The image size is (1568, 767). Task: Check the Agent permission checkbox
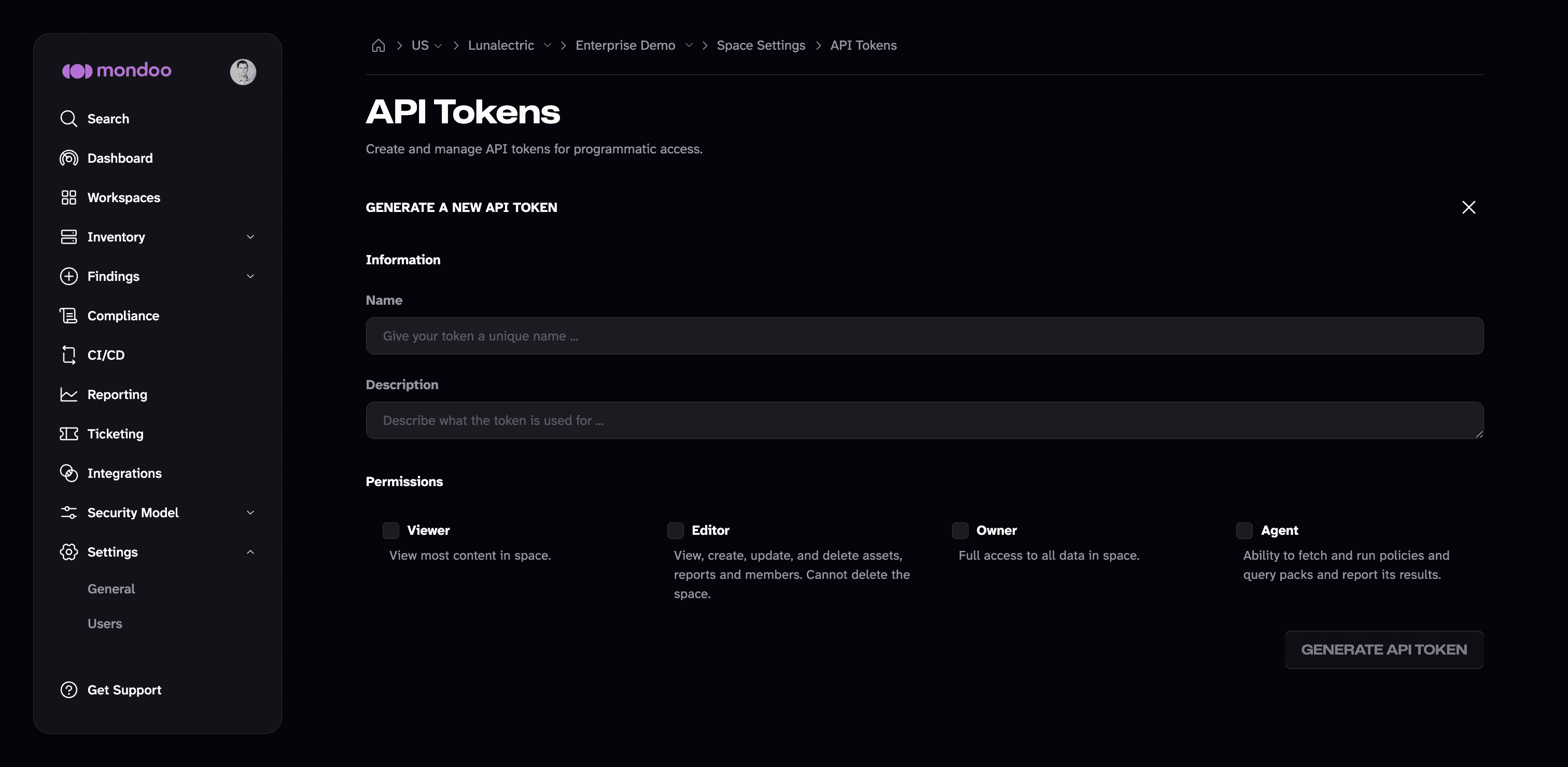point(1244,530)
